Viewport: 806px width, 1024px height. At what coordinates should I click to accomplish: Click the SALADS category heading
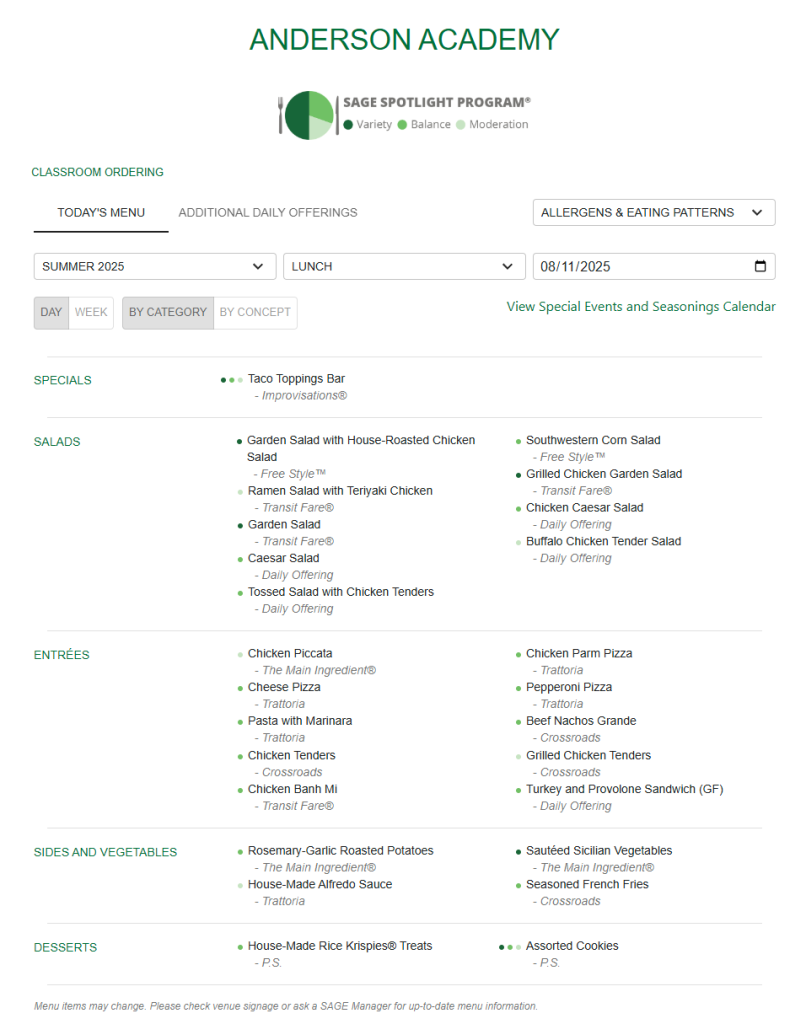tap(57, 441)
